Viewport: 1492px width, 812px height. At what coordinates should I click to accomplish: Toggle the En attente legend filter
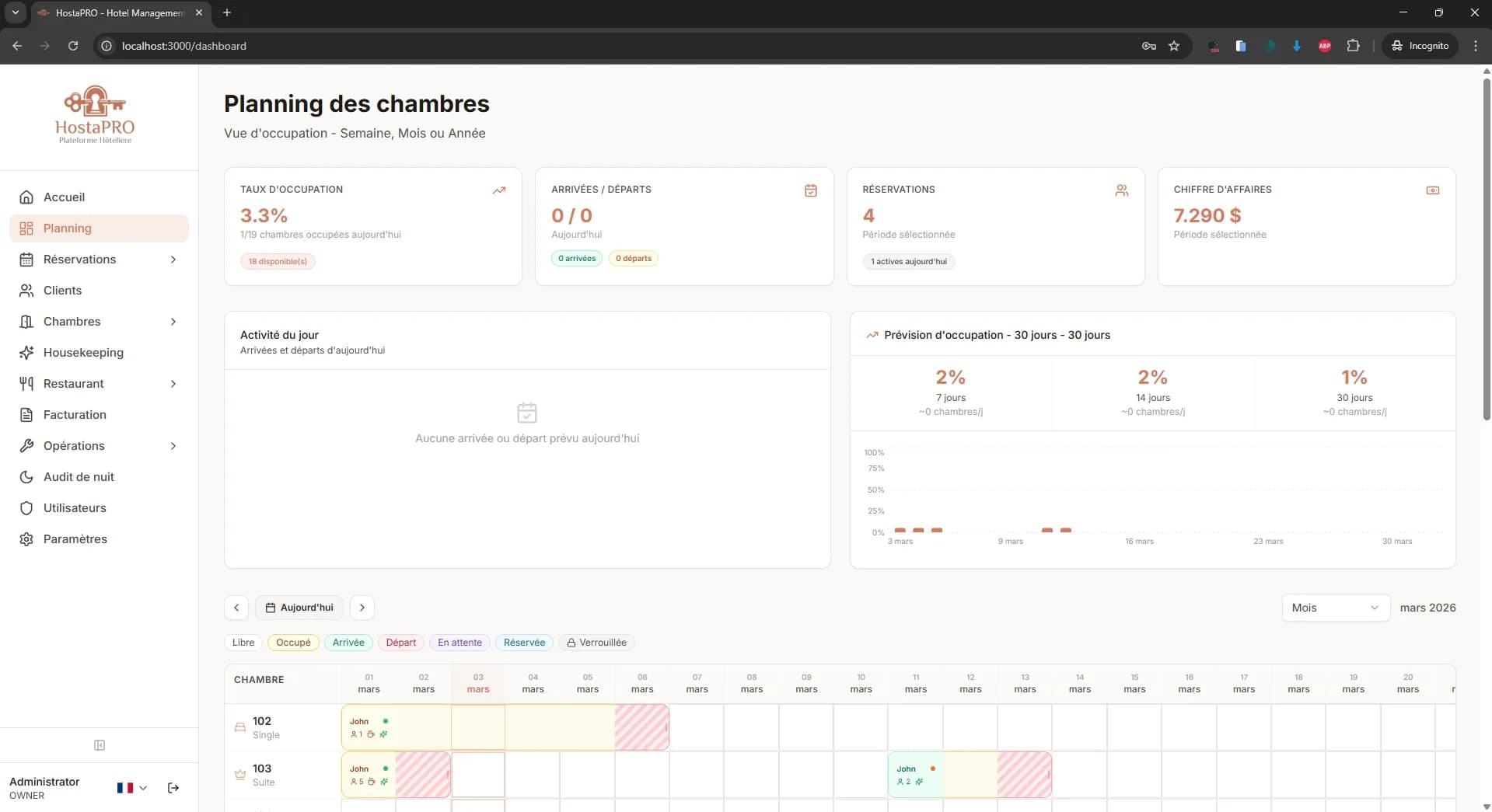click(459, 643)
